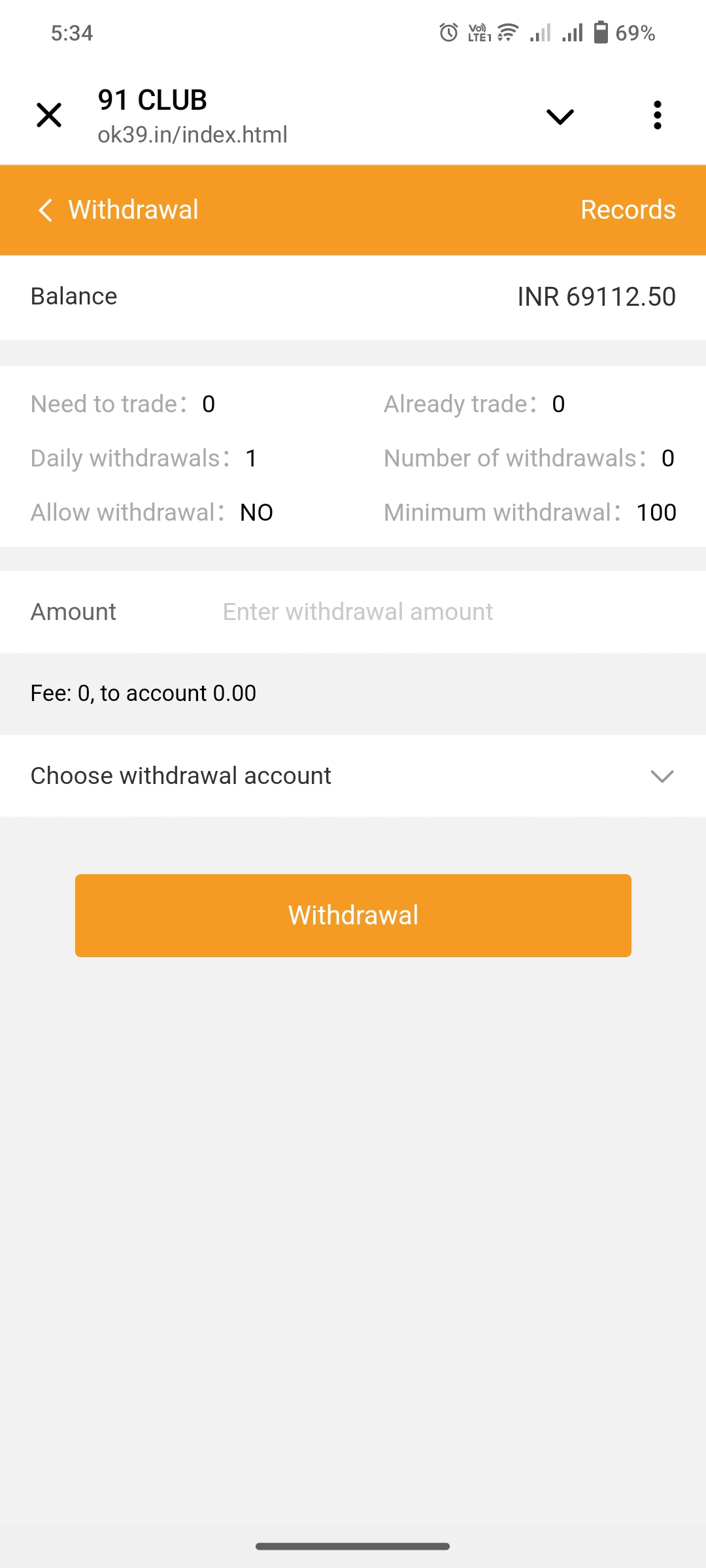Close the 91 CLUB browser tab

coord(49,116)
